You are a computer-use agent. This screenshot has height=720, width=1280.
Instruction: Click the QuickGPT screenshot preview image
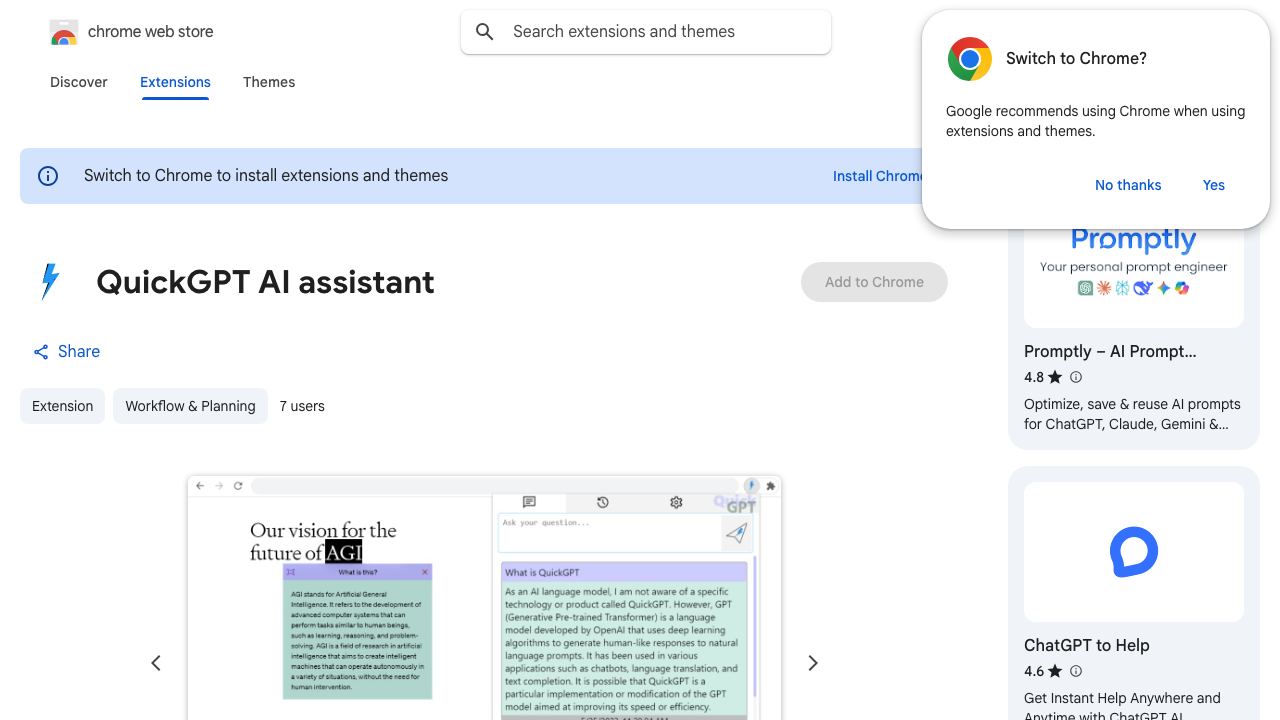pos(484,598)
